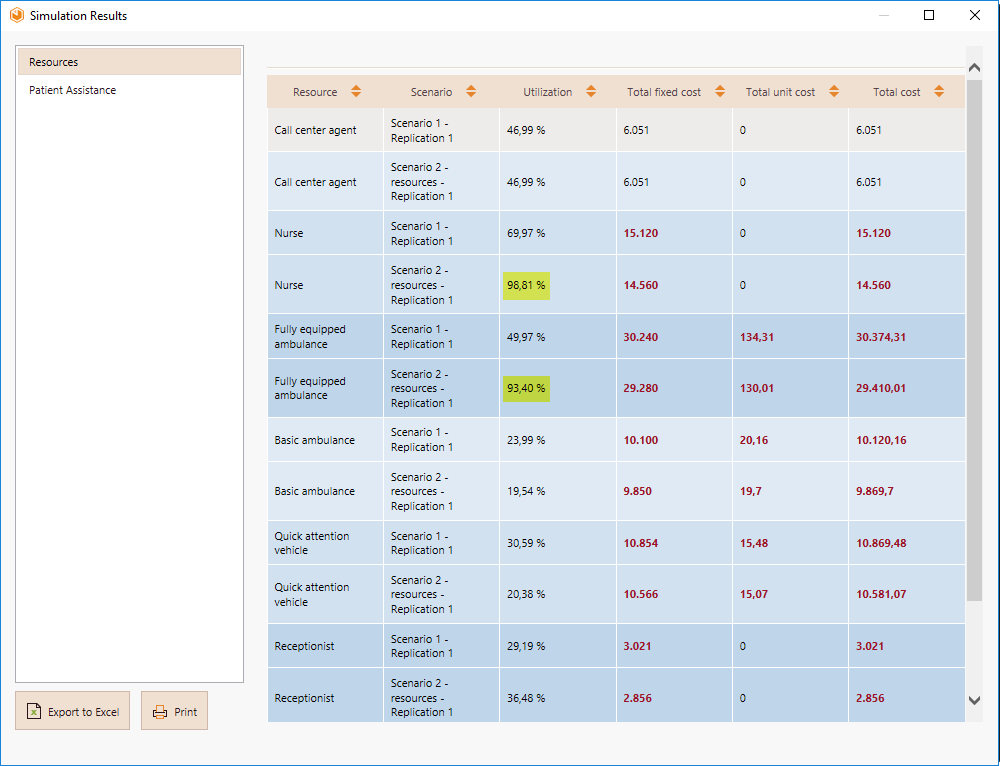This screenshot has width=1000, height=766.
Task: Click the Total cost header text
Action: click(897, 92)
